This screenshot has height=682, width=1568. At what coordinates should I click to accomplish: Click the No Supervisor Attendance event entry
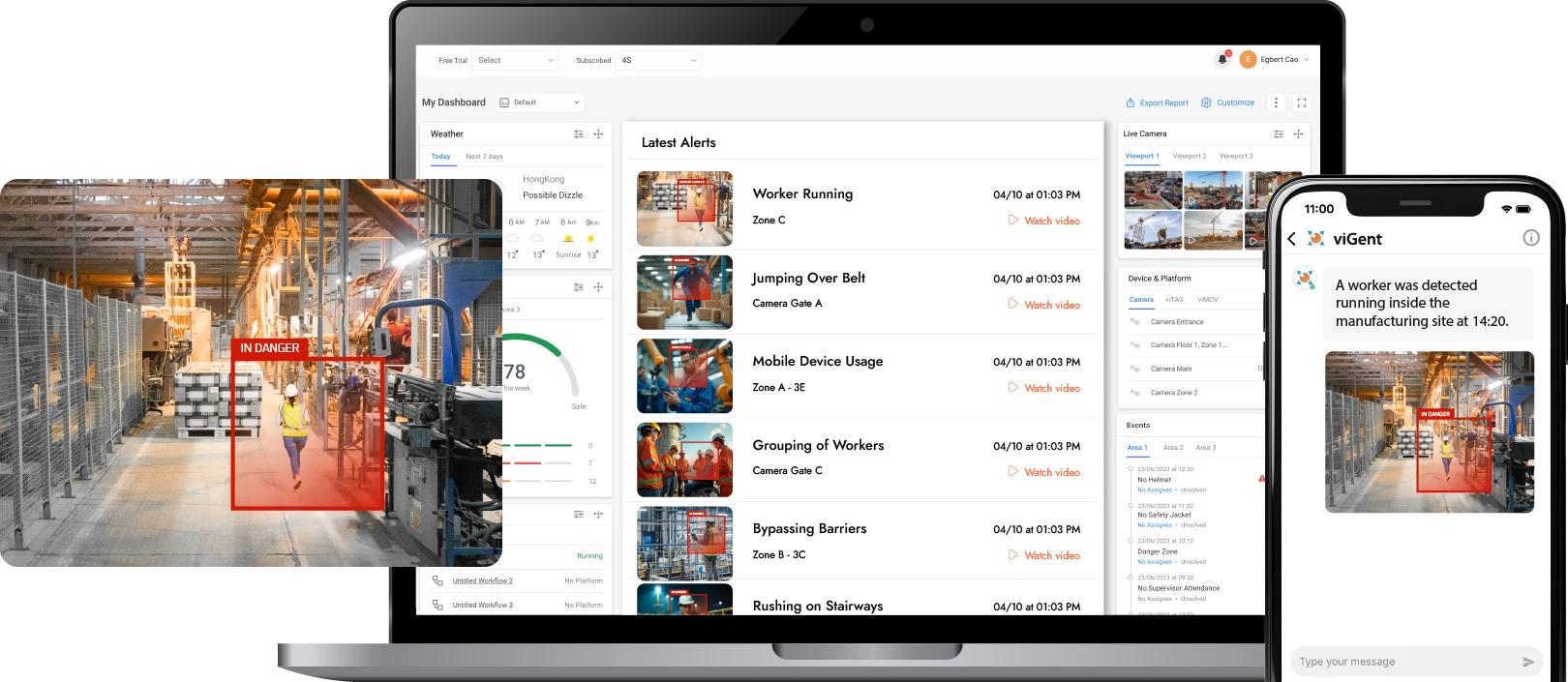pos(1178,588)
